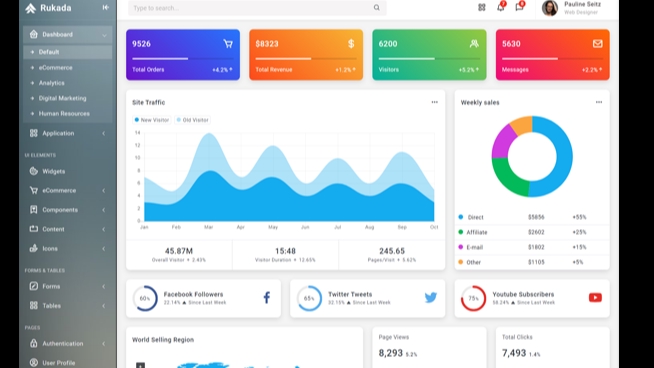654x368 pixels.
Task: Open the apps grid icon in header
Action: click(482, 8)
